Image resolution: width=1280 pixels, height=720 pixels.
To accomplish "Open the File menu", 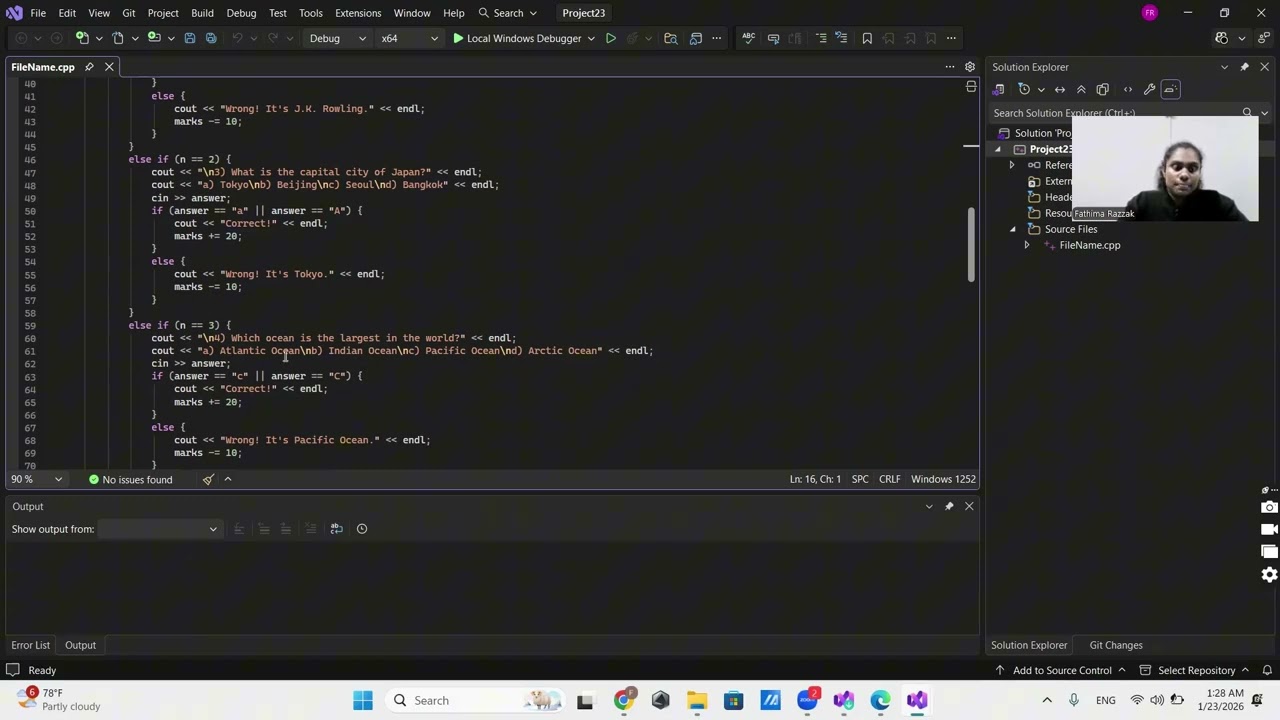I will tap(38, 13).
